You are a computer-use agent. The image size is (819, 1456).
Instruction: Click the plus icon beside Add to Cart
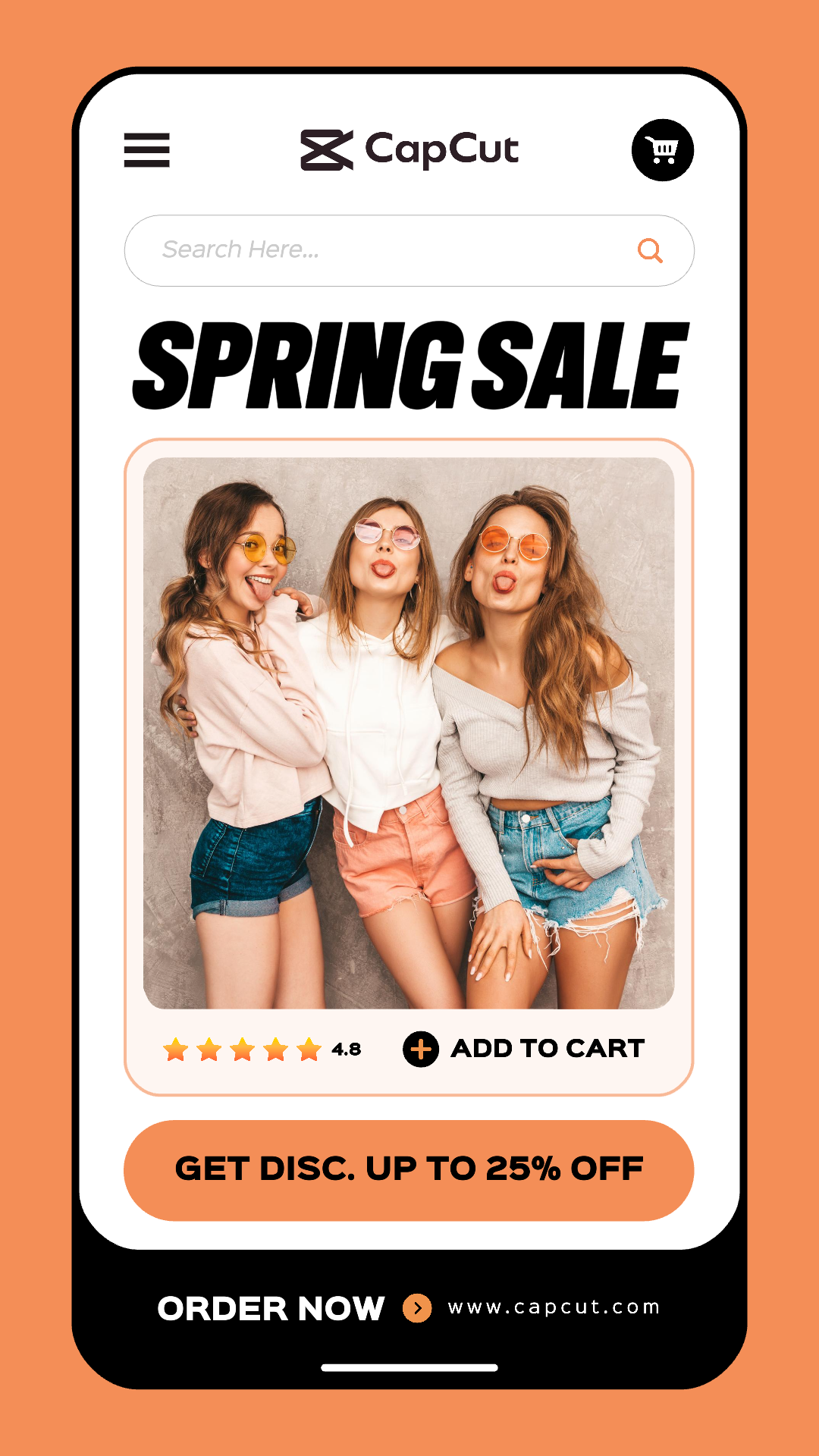pos(421,1050)
